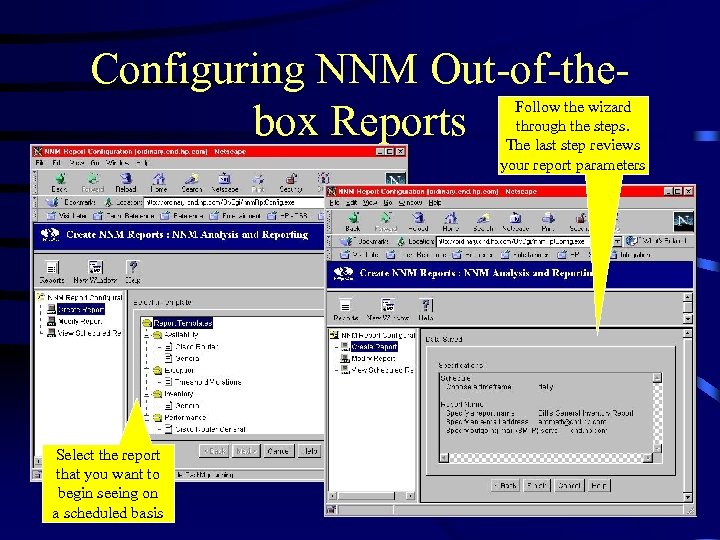Open Go menu in the right Netscape window
720x540 pixels.
[388, 202]
